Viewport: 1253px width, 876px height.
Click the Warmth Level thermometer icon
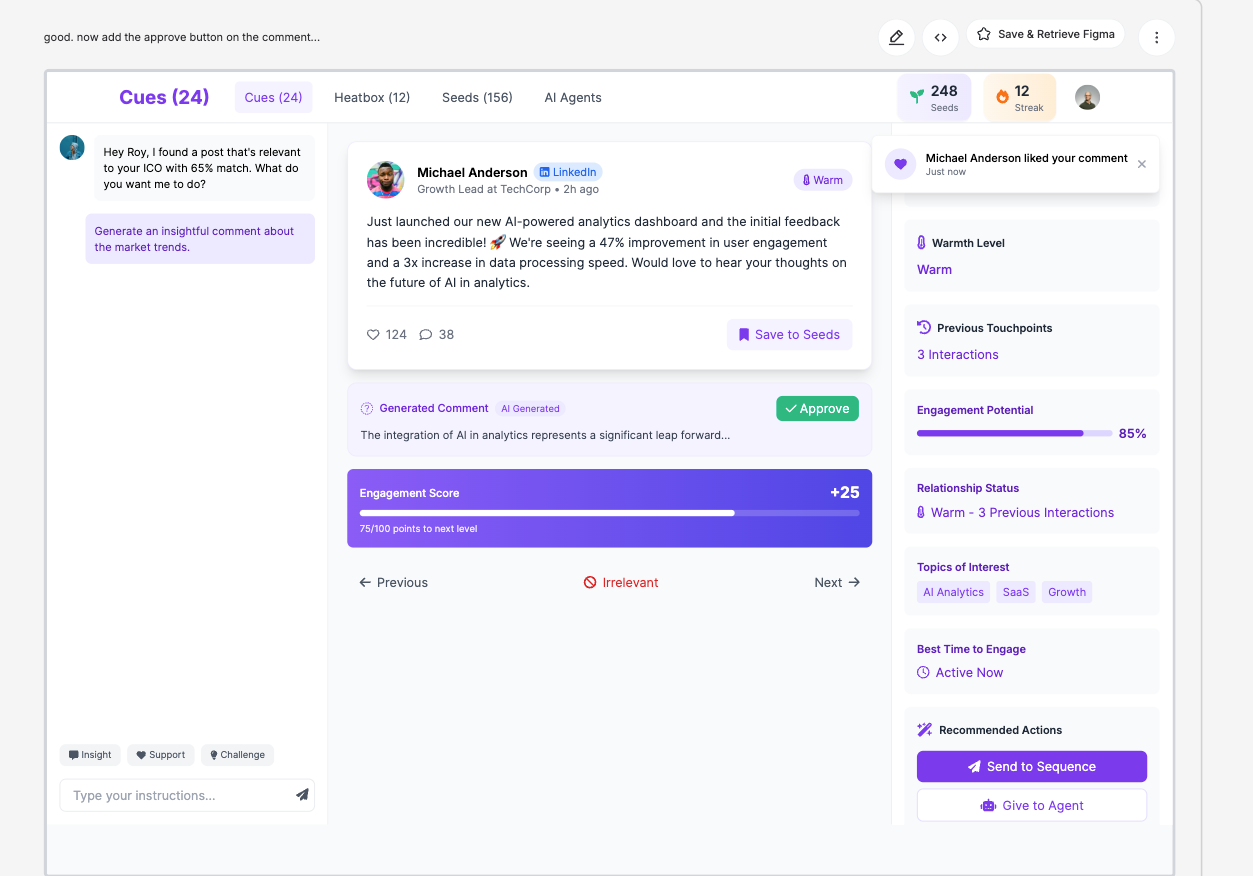click(x=921, y=243)
